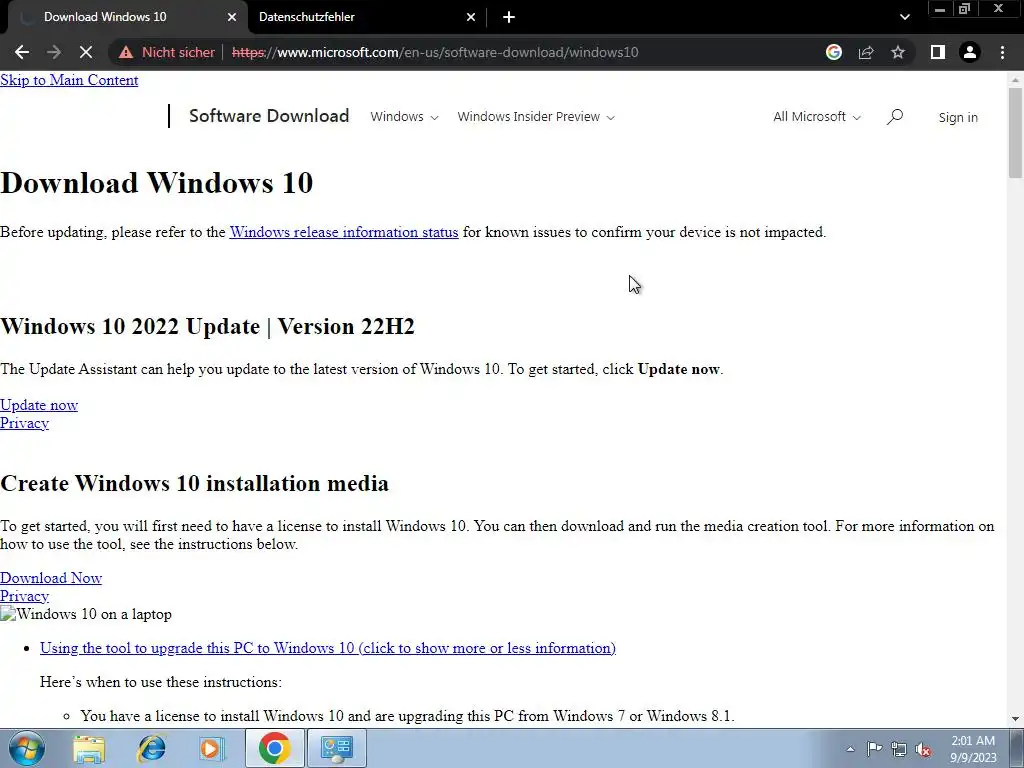Open the tab search dropdown arrow
The height and width of the screenshot is (768, 1024).
point(904,17)
